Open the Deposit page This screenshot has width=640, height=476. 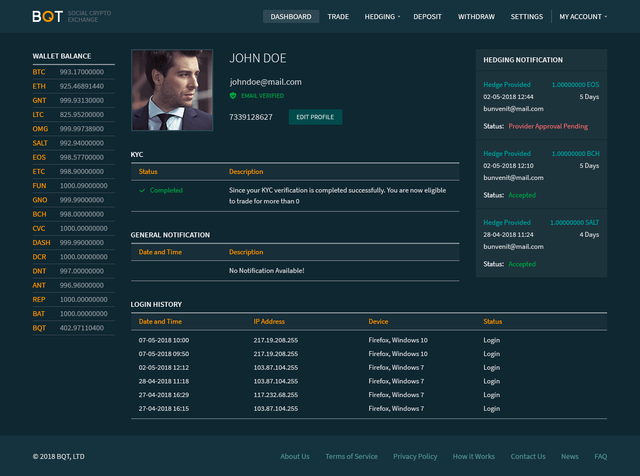coord(427,16)
